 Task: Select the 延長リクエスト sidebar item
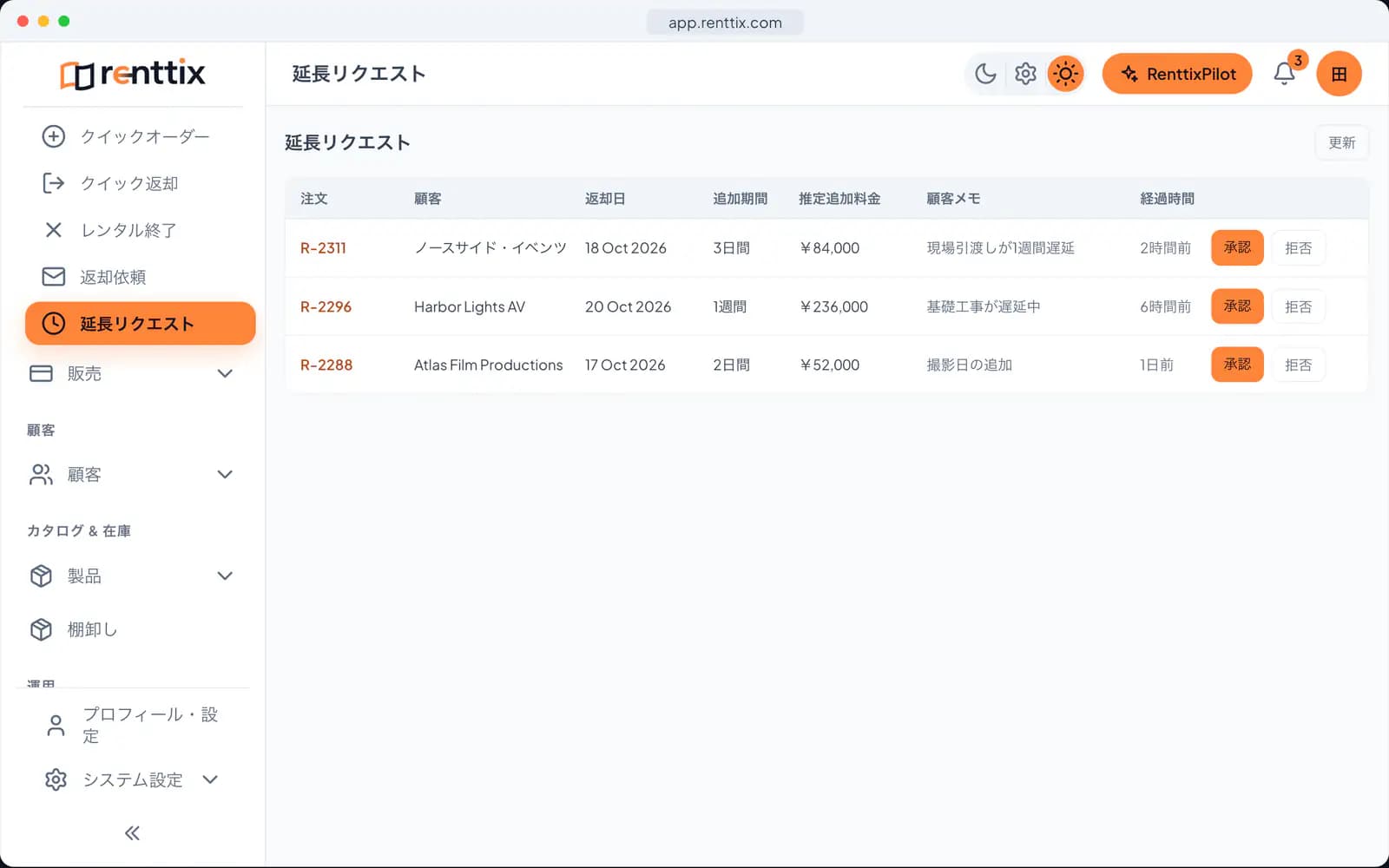140,324
